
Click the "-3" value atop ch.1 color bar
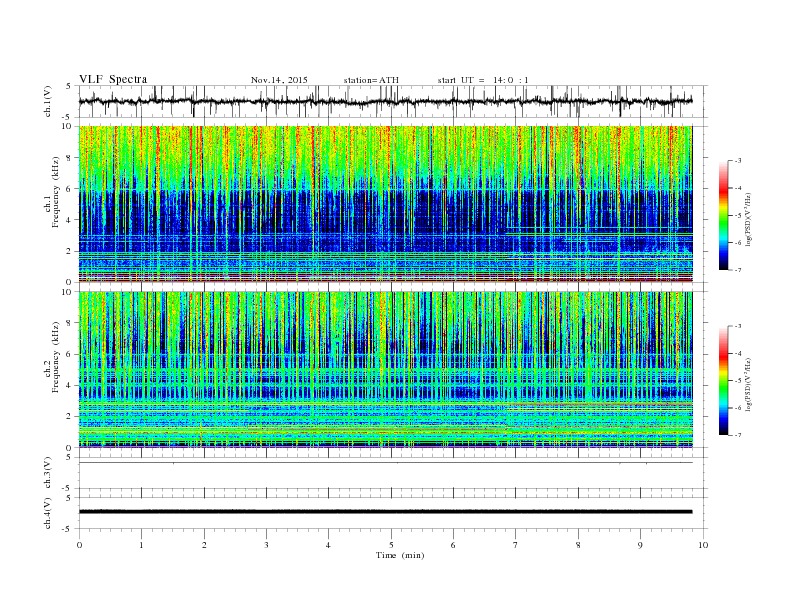click(738, 161)
